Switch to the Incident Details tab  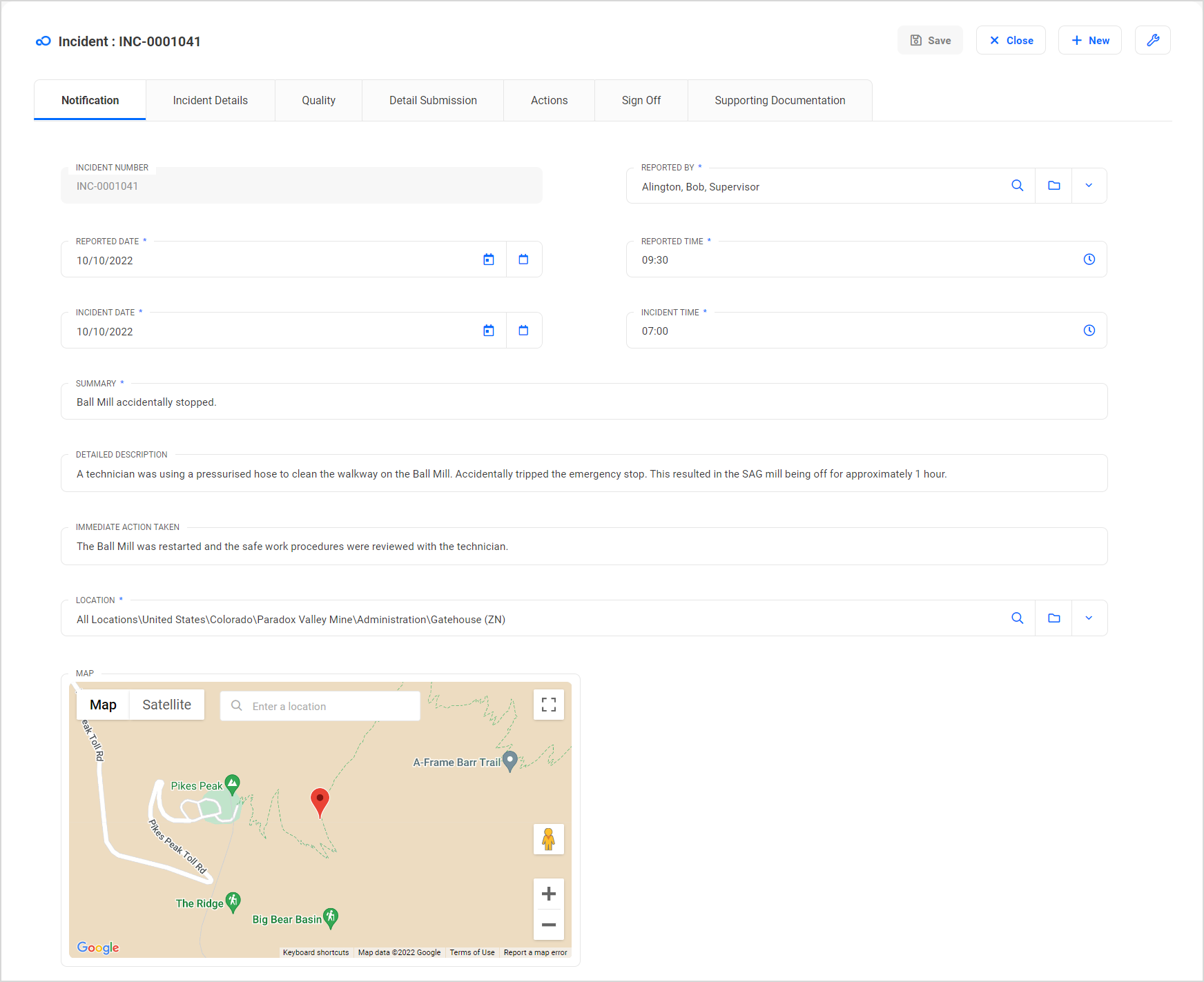pyautogui.click(x=211, y=100)
